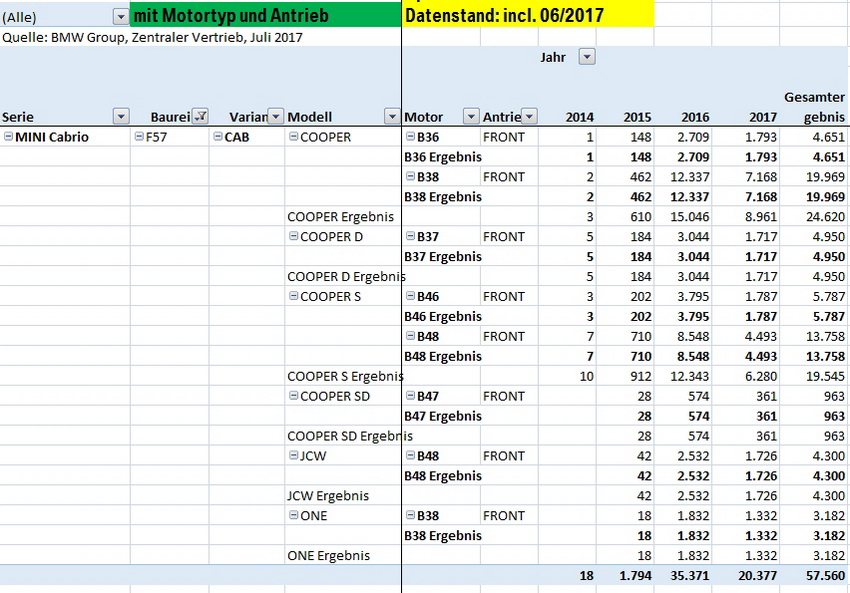Open the Serie field filter dropdown

121,116
